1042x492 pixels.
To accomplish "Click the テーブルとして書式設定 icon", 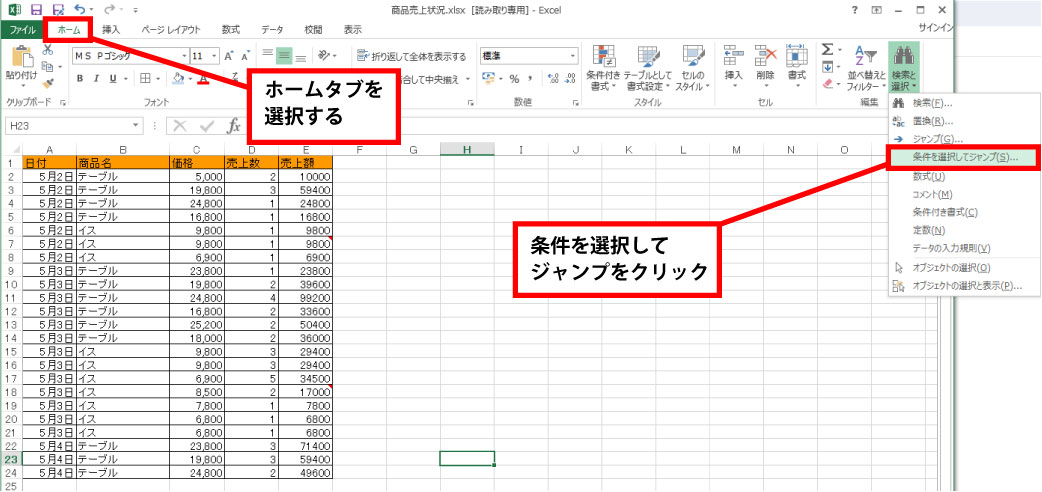I will pyautogui.click(x=648, y=58).
